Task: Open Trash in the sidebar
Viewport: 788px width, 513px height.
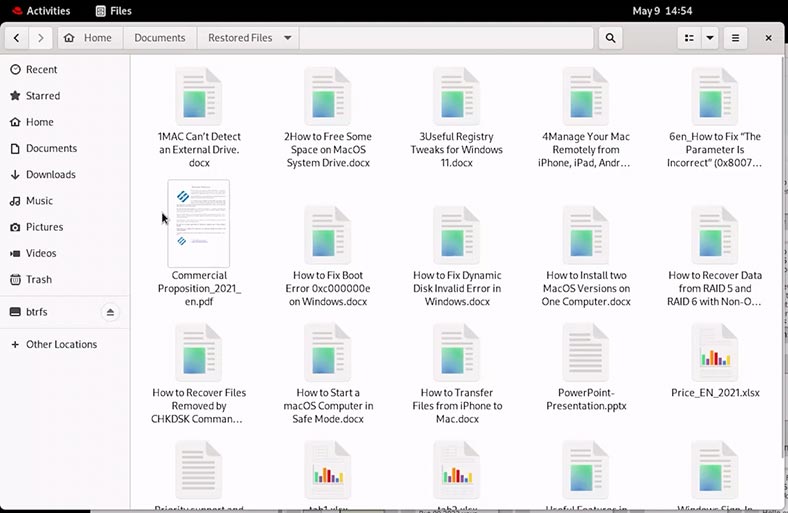Action: (x=38, y=280)
